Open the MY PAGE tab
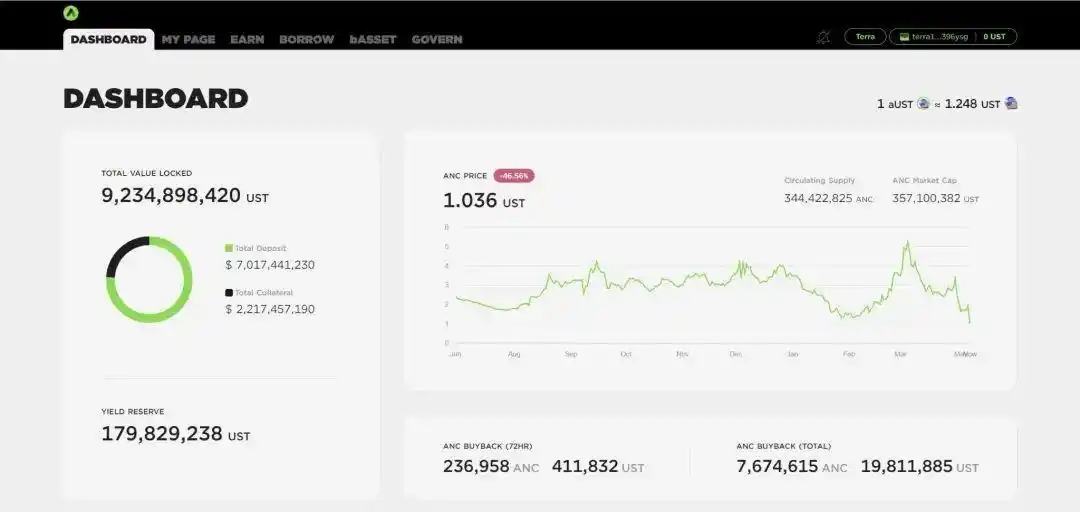 [x=189, y=39]
